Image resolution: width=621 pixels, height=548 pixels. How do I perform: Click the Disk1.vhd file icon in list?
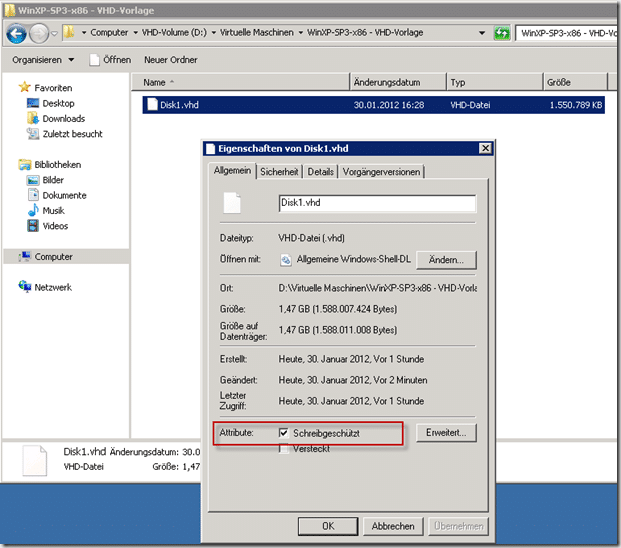[x=152, y=105]
